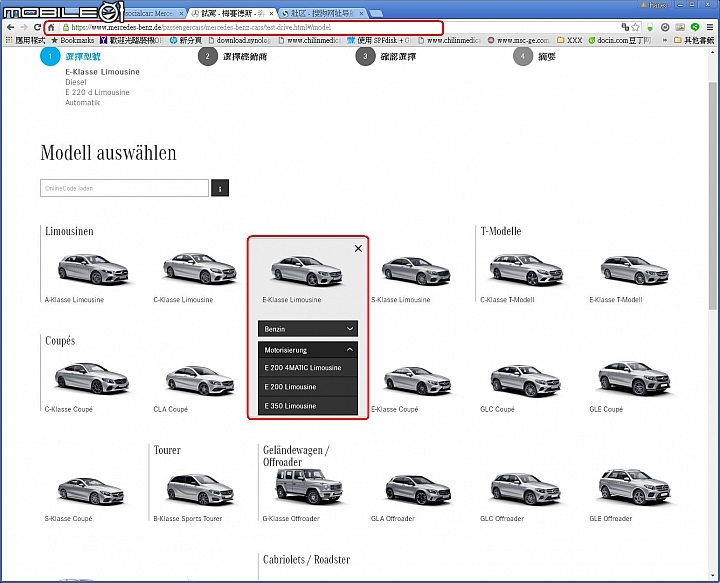
Task: Click the green shield extension icon
Action: click(x=650, y=28)
